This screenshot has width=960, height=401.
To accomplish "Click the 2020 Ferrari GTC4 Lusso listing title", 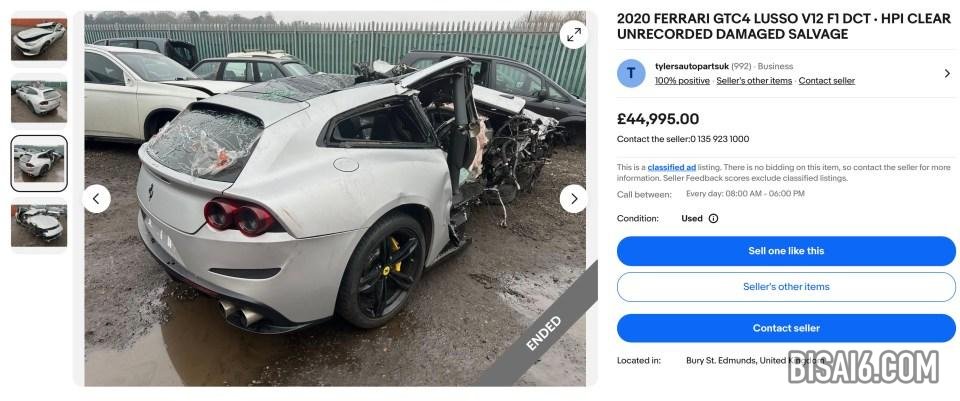I will pos(784,26).
